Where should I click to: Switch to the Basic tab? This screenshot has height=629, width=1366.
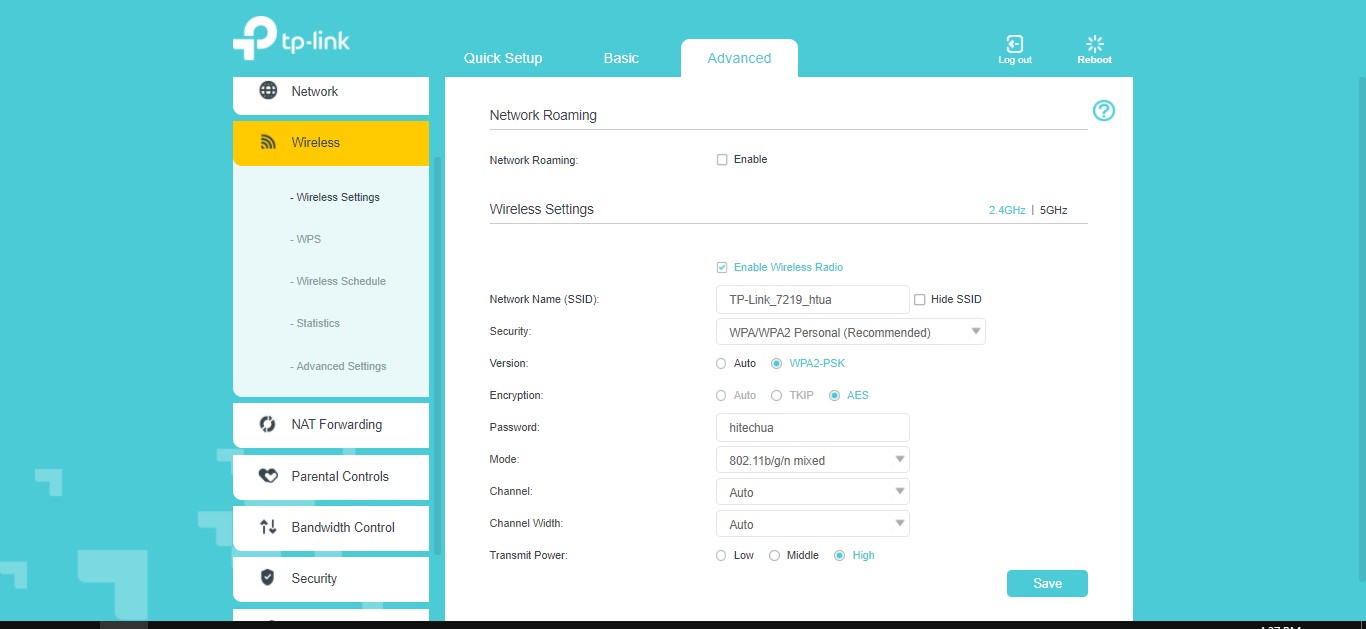tap(621, 58)
